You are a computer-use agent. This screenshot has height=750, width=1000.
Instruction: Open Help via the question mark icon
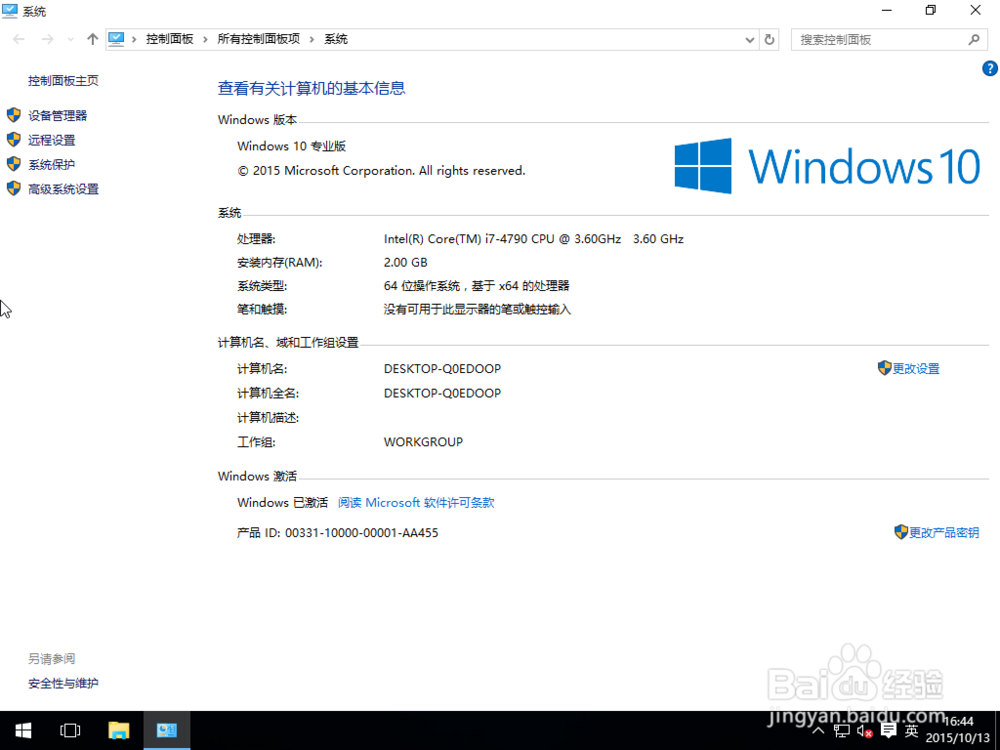click(990, 68)
